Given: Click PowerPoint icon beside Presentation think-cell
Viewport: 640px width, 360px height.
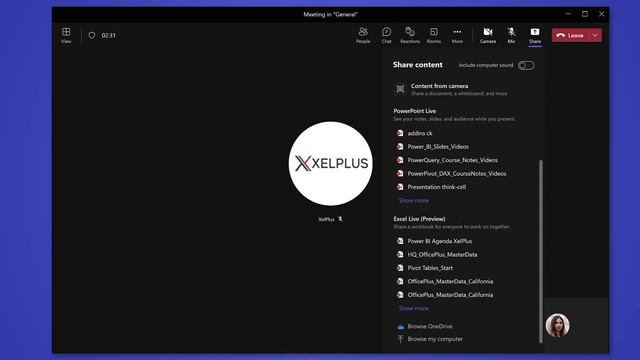Looking at the screenshot, I should [400, 187].
